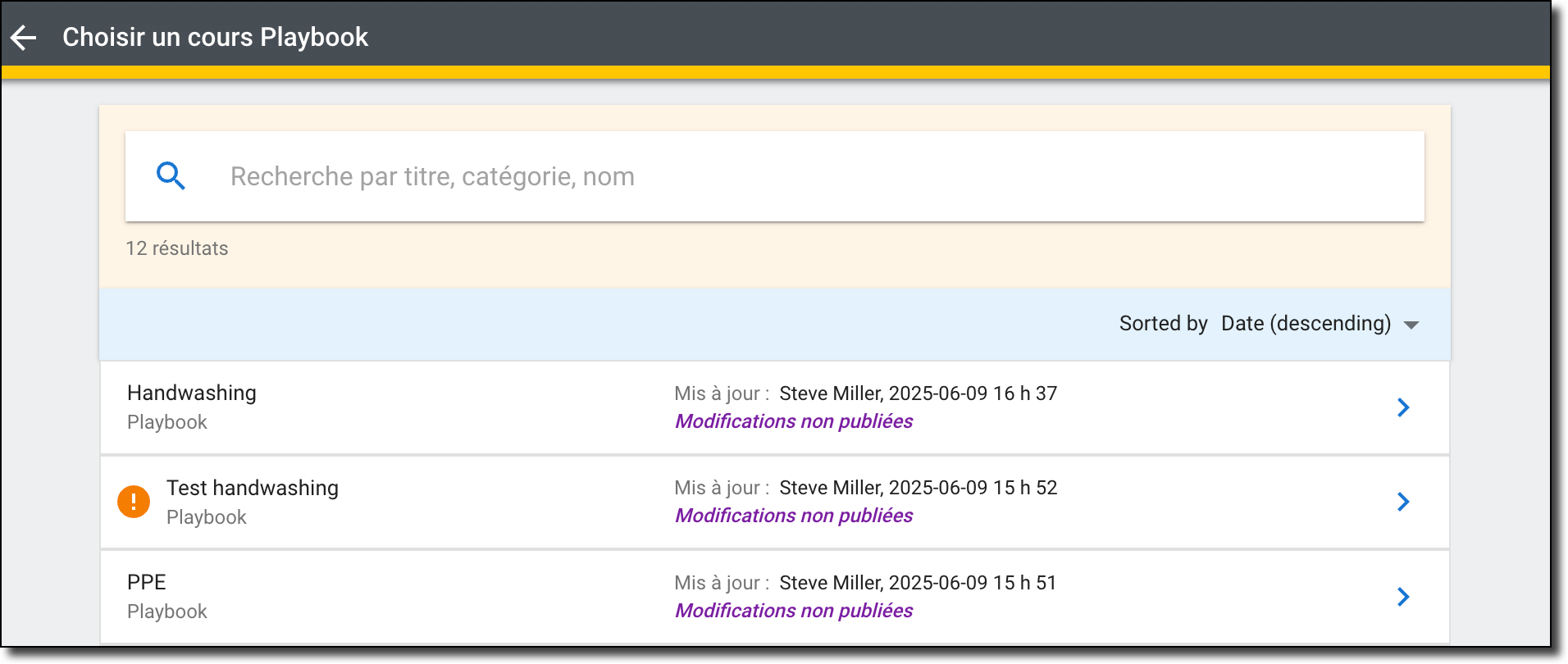Select the Date (descending) sort option
The width and height of the screenshot is (1568, 664).
pyautogui.click(x=1306, y=324)
